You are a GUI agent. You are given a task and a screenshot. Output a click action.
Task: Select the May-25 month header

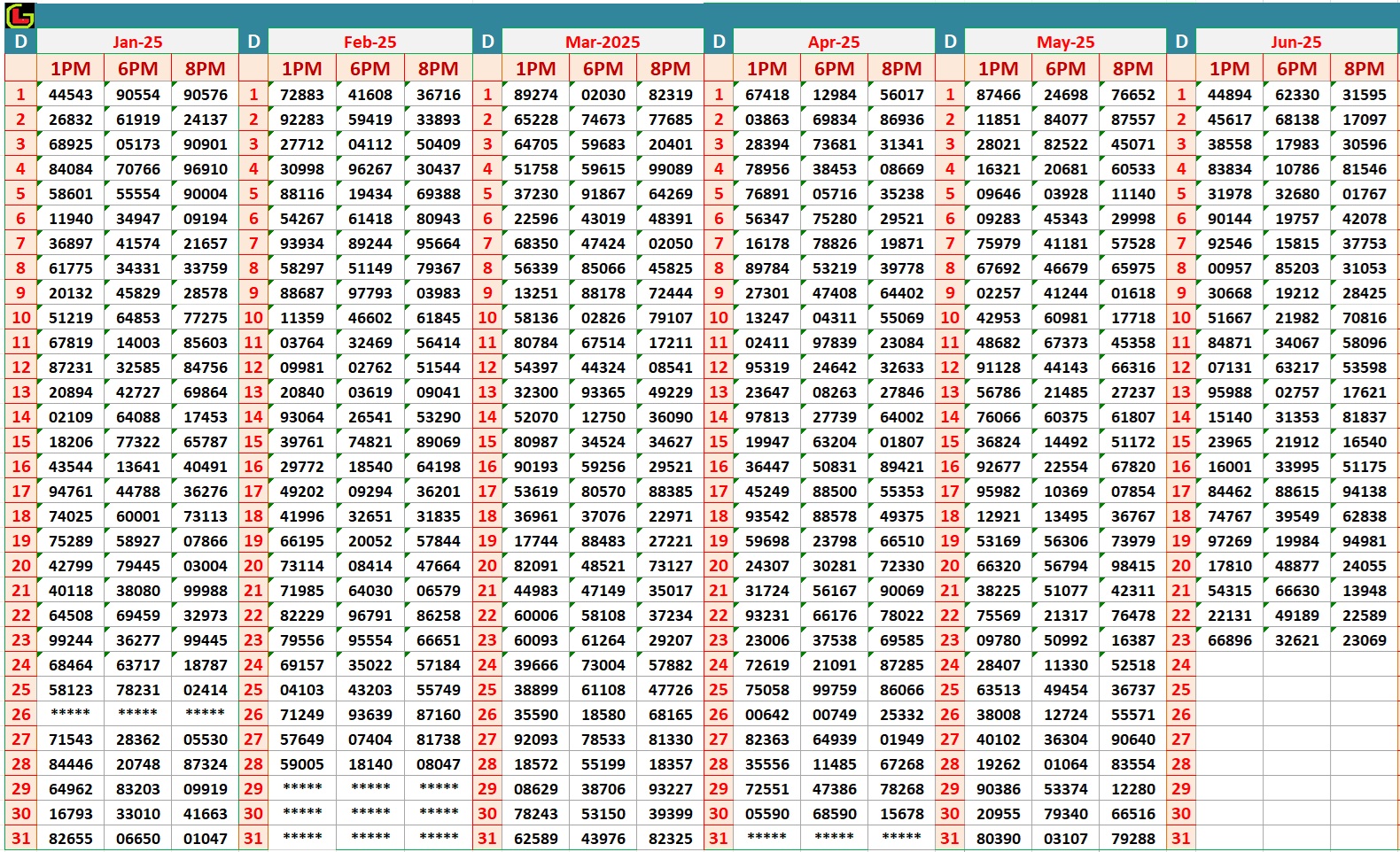(1065, 42)
